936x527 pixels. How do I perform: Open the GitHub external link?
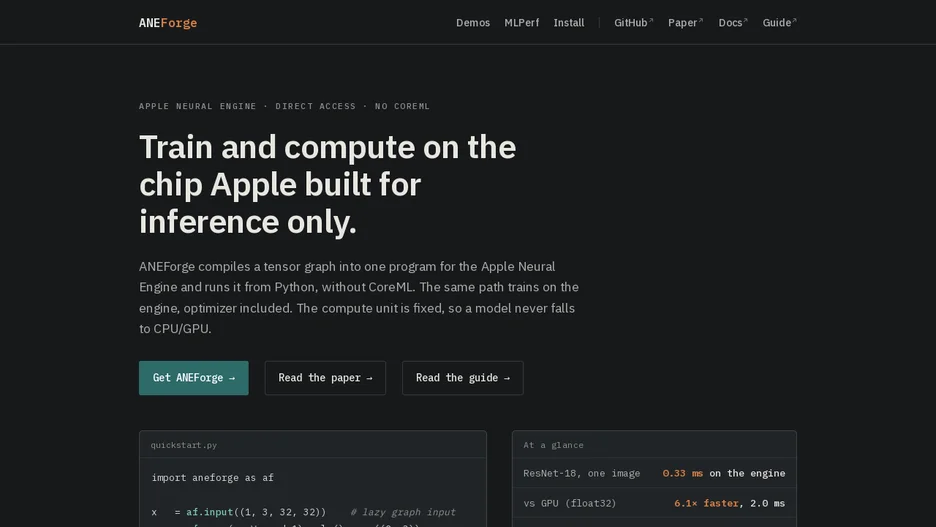point(633,23)
